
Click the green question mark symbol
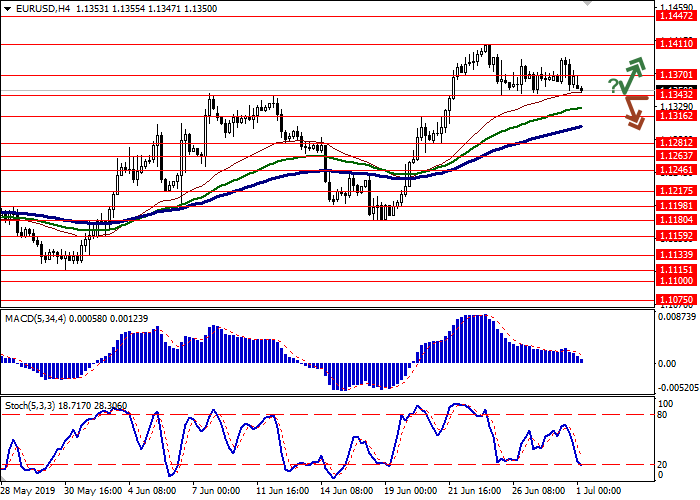coord(612,85)
